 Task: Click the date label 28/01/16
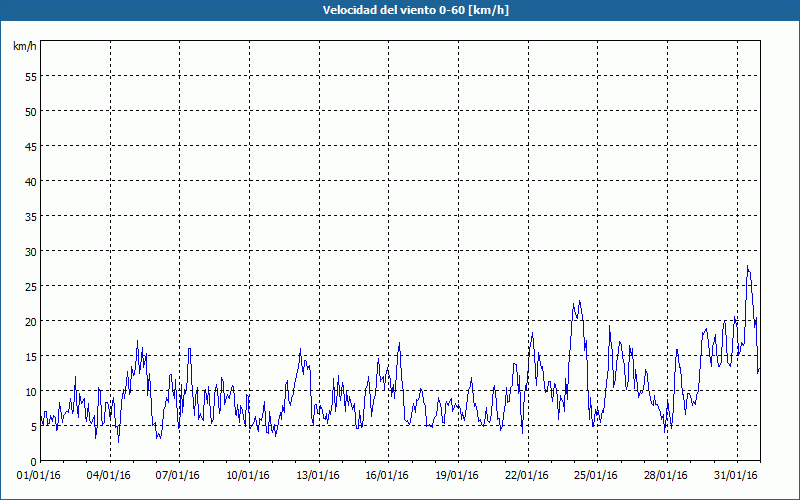[666, 476]
